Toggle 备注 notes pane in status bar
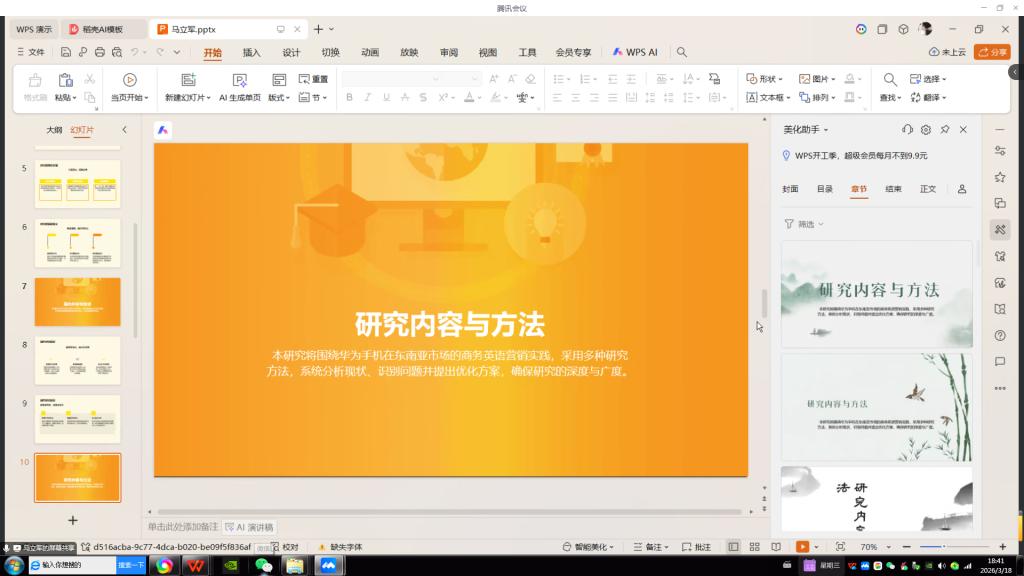Viewport: 1024px width, 576px height. pos(650,547)
